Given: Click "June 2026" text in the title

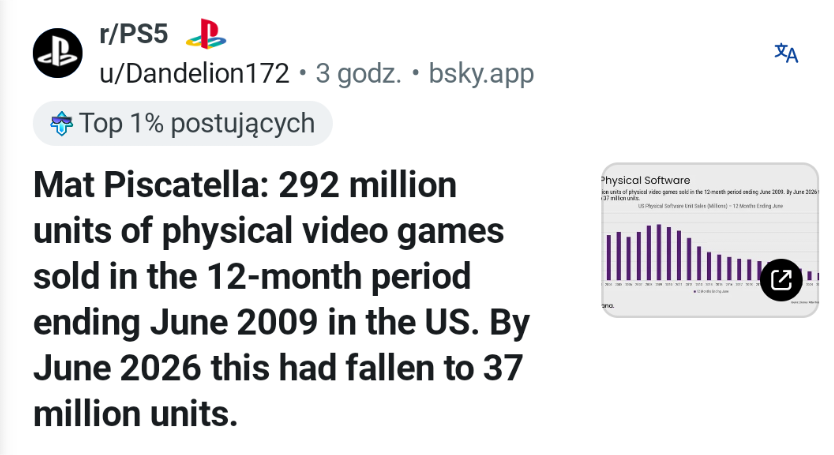Looking at the screenshot, I should [x=117, y=368].
